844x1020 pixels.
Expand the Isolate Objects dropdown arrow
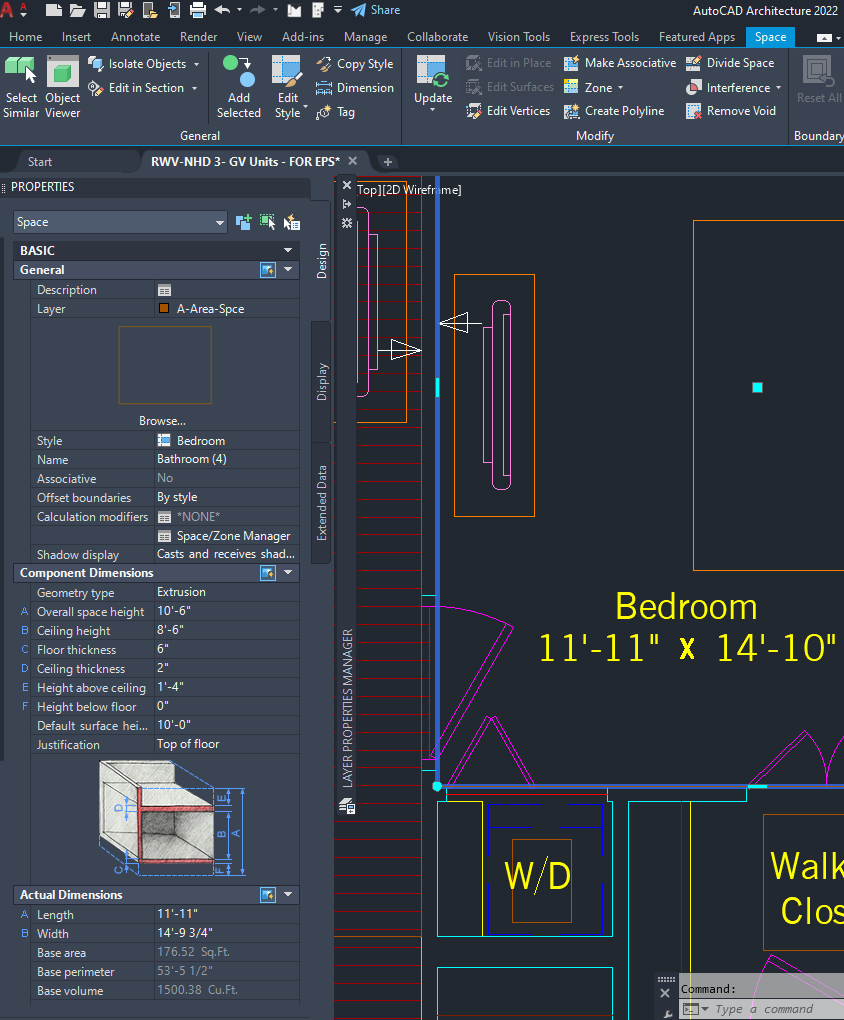[197, 64]
